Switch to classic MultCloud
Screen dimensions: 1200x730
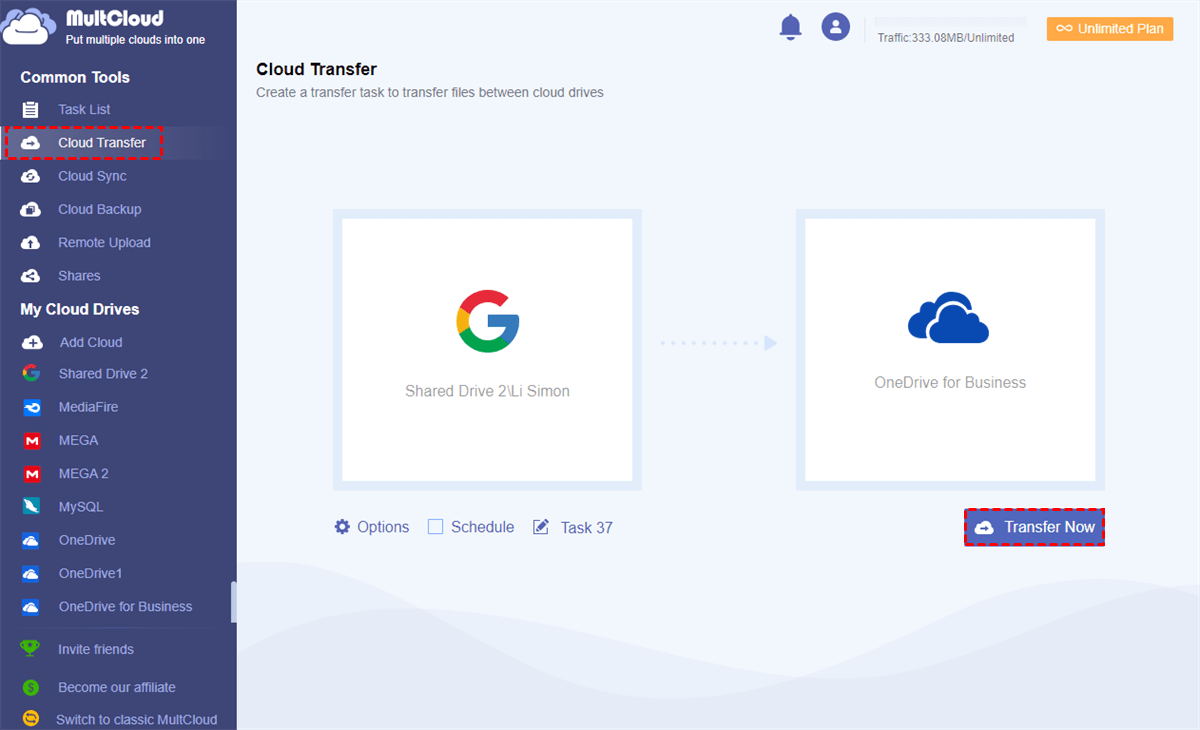(x=136, y=719)
